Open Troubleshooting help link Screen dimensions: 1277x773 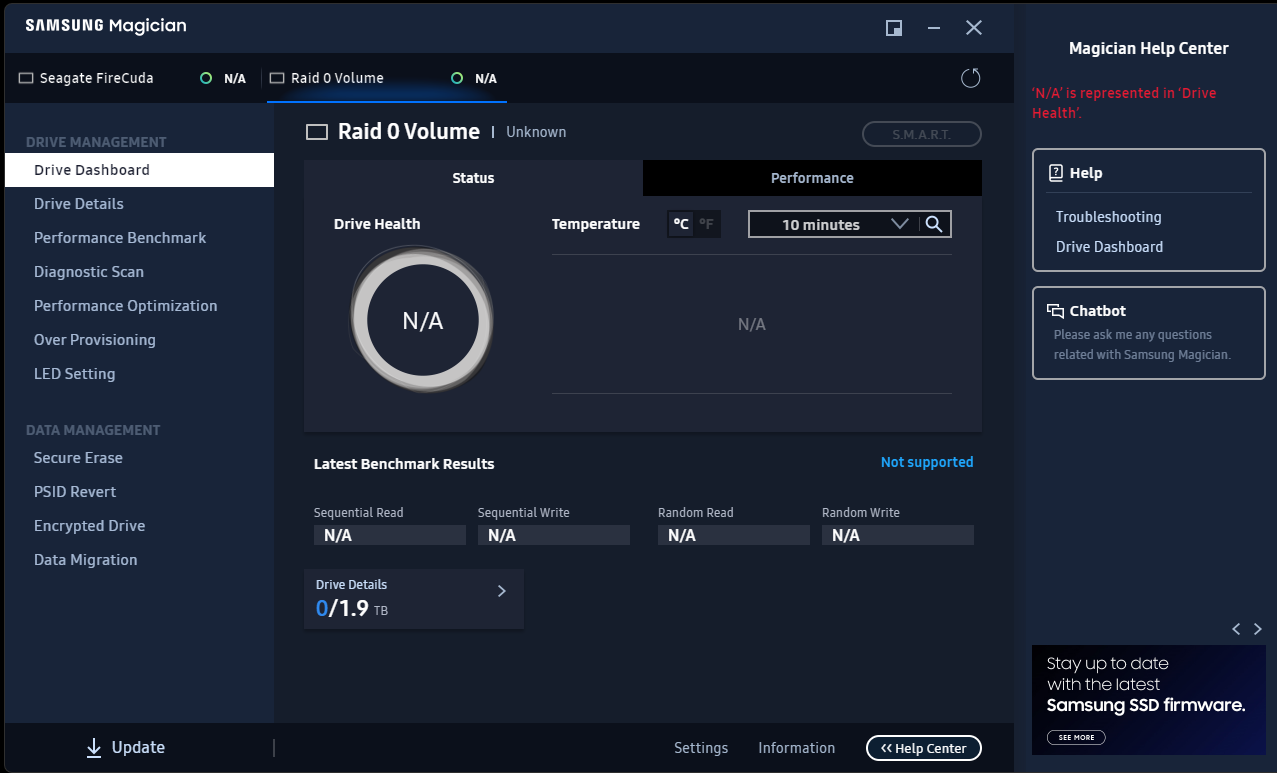coord(1109,217)
